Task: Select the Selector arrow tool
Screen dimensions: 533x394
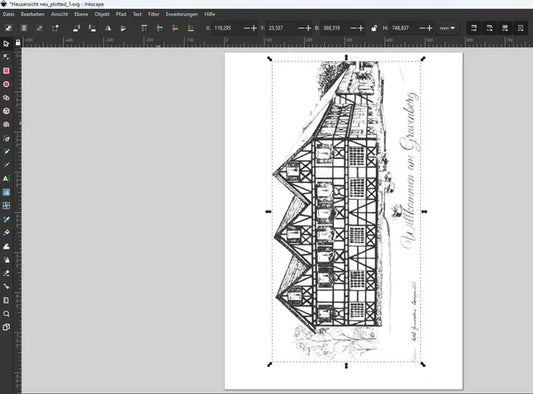Action: click(x=6, y=44)
